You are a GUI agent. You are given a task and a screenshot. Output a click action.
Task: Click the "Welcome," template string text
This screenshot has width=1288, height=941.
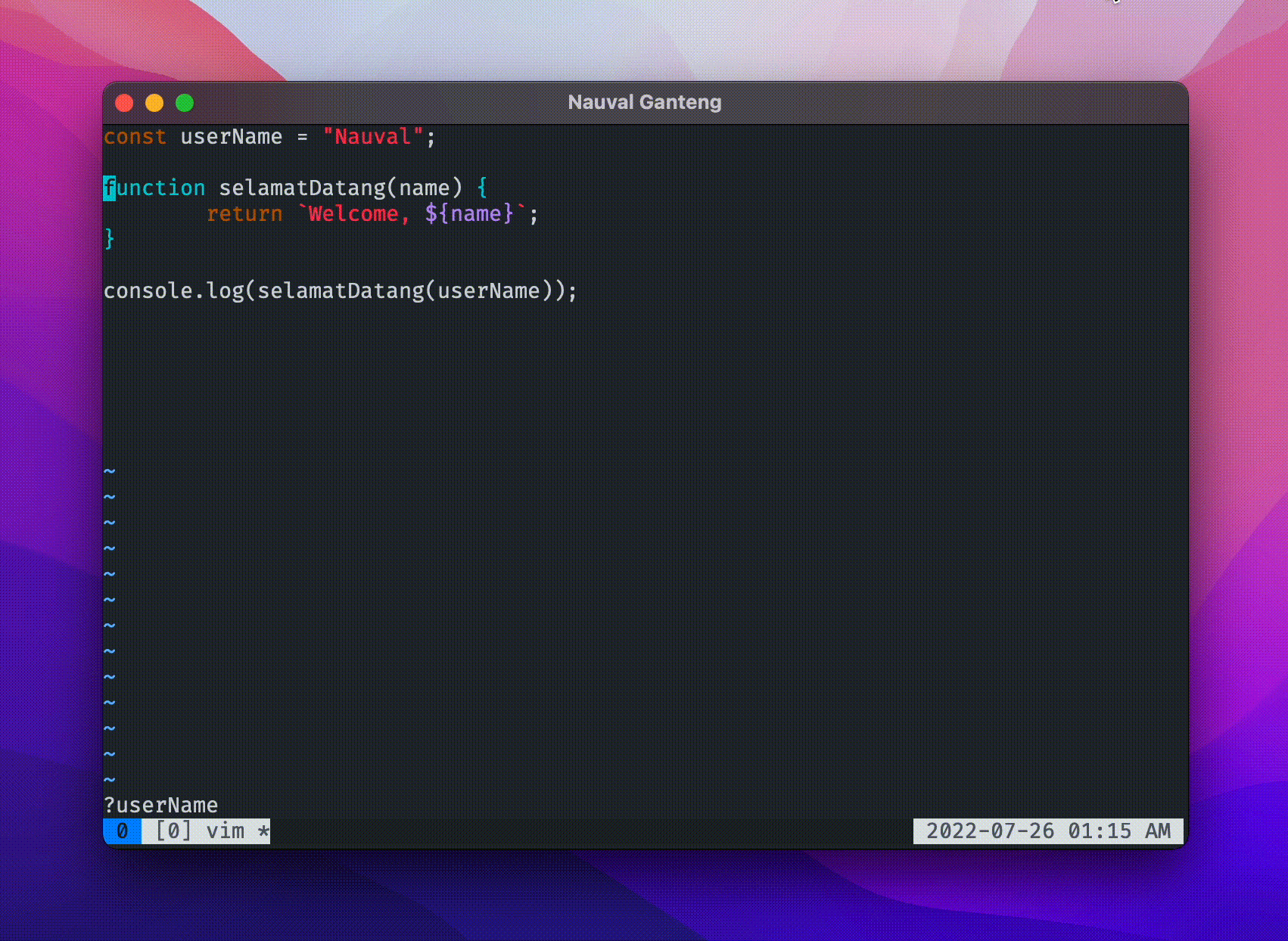pos(359,214)
